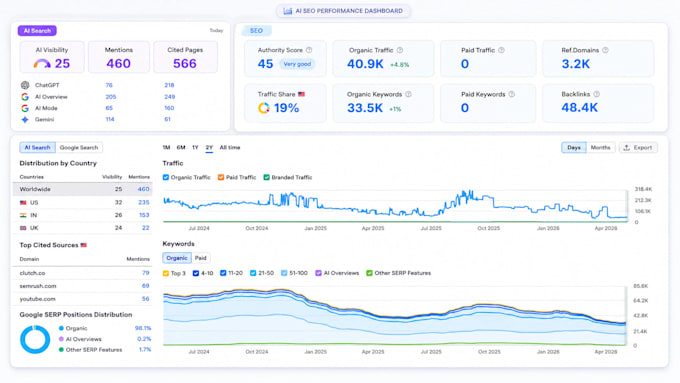Image resolution: width=680 pixels, height=383 pixels.
Task: Click the SEO badge
Action: [256, 31]
